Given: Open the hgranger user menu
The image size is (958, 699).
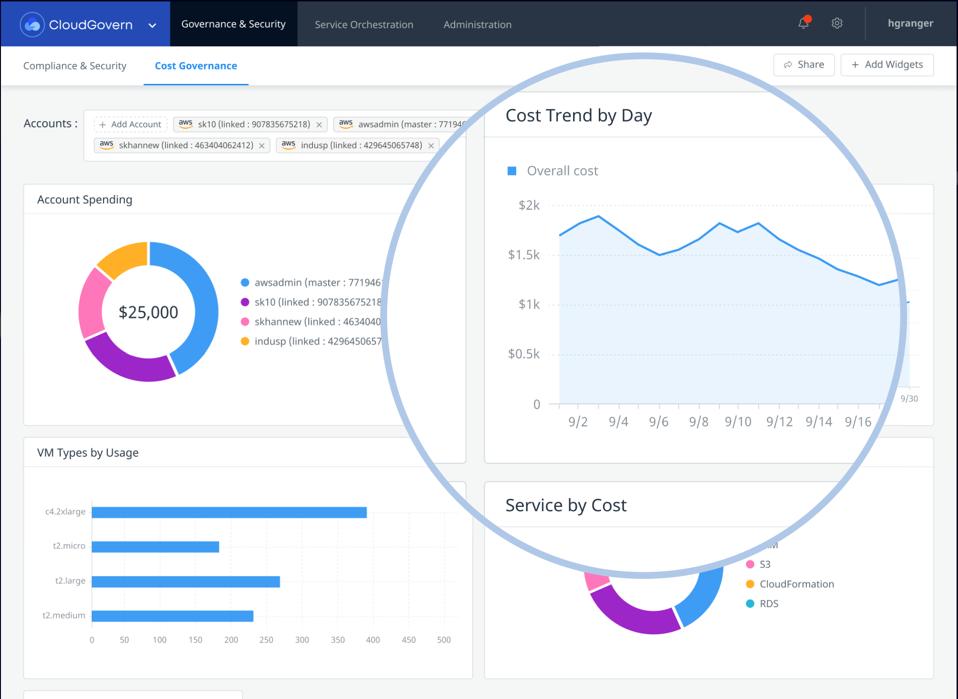Looking at the screenshot, I should click(910, 24).
